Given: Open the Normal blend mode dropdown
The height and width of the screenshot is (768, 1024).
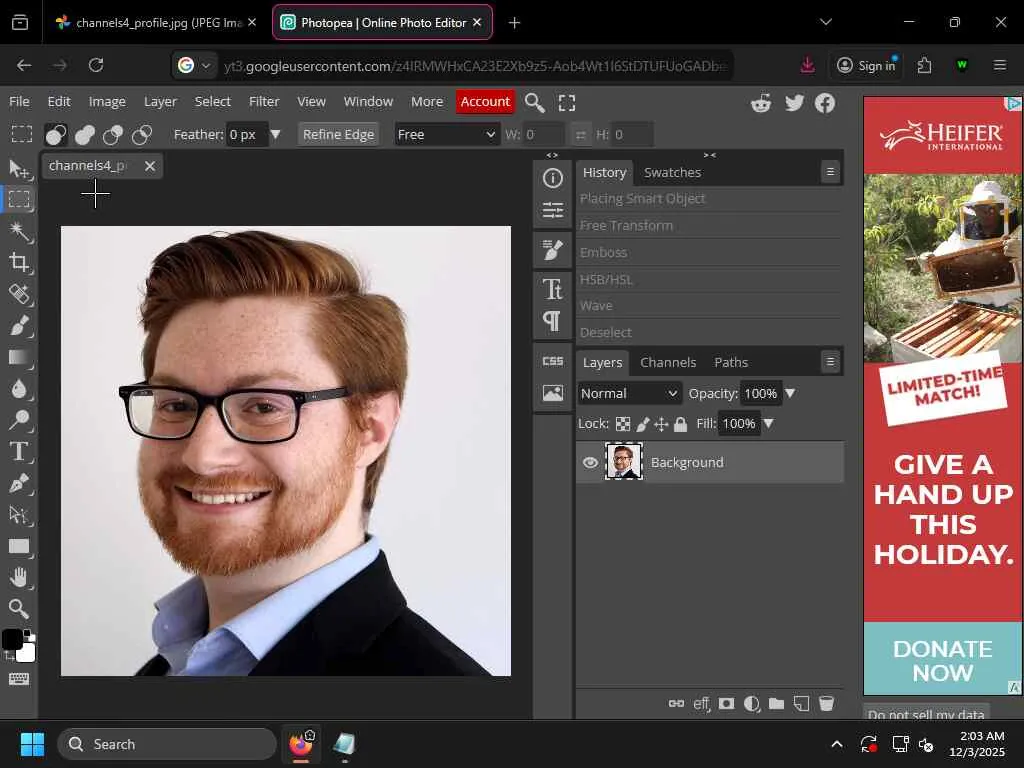Looking at the screenshot, I should (x=629, y=393).
